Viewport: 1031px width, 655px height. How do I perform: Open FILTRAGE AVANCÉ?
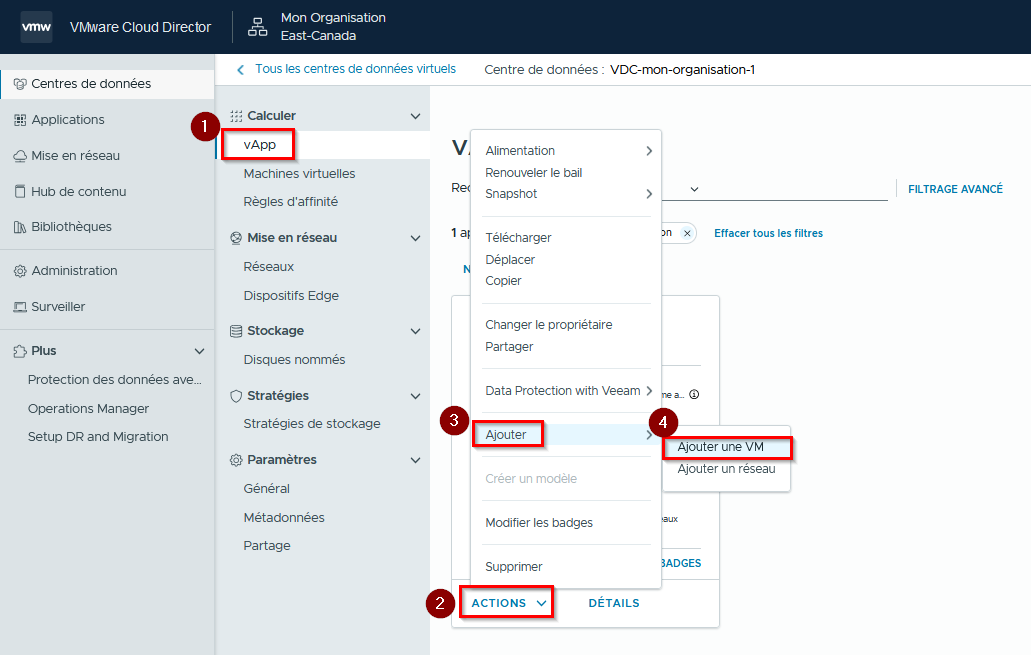click(955, 189)
